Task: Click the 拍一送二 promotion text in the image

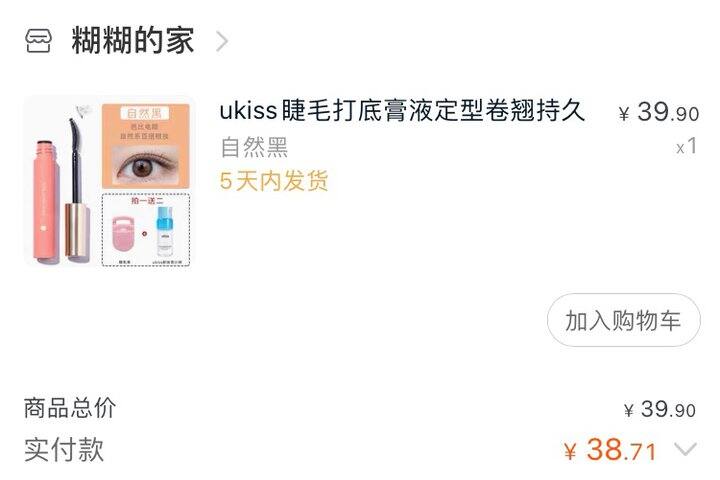Action: coord(147,201)
